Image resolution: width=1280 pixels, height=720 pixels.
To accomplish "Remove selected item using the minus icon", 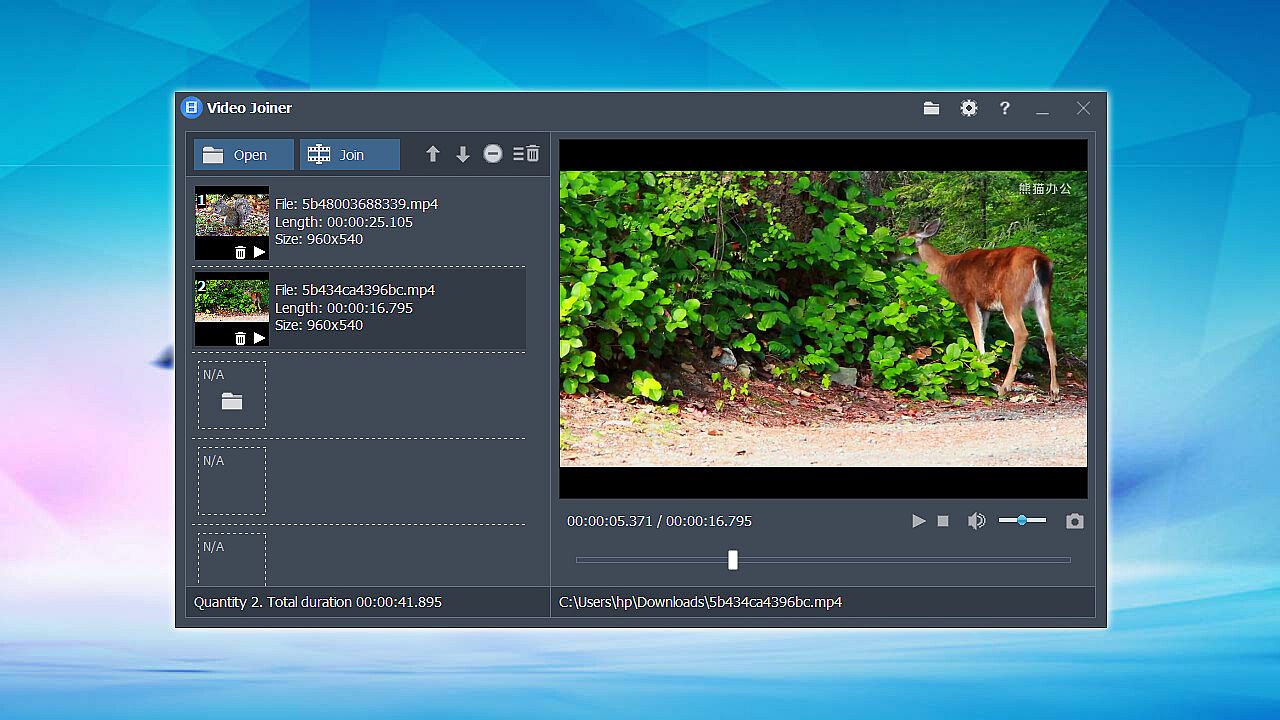I will point(493,154).
